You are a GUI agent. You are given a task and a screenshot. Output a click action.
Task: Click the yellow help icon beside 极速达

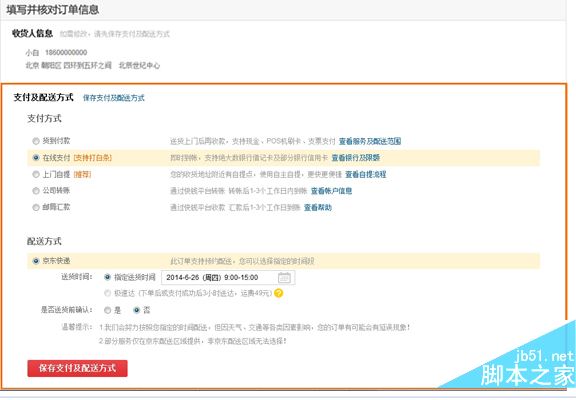point(279,293)
